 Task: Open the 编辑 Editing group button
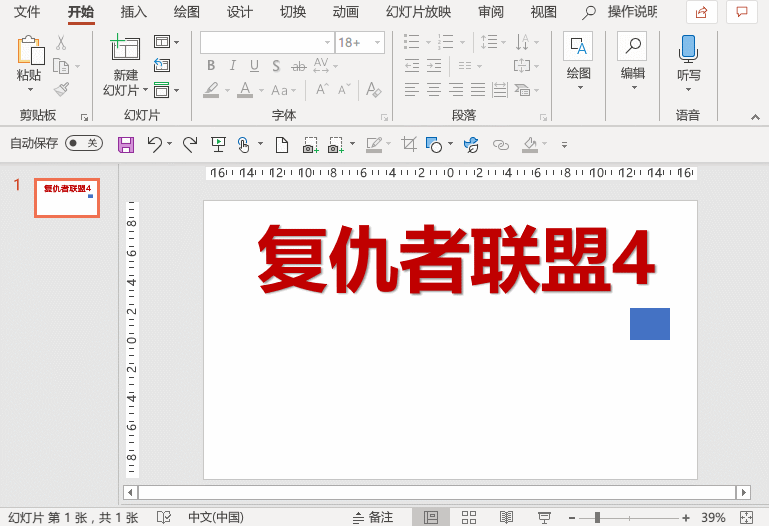point(633,62)
